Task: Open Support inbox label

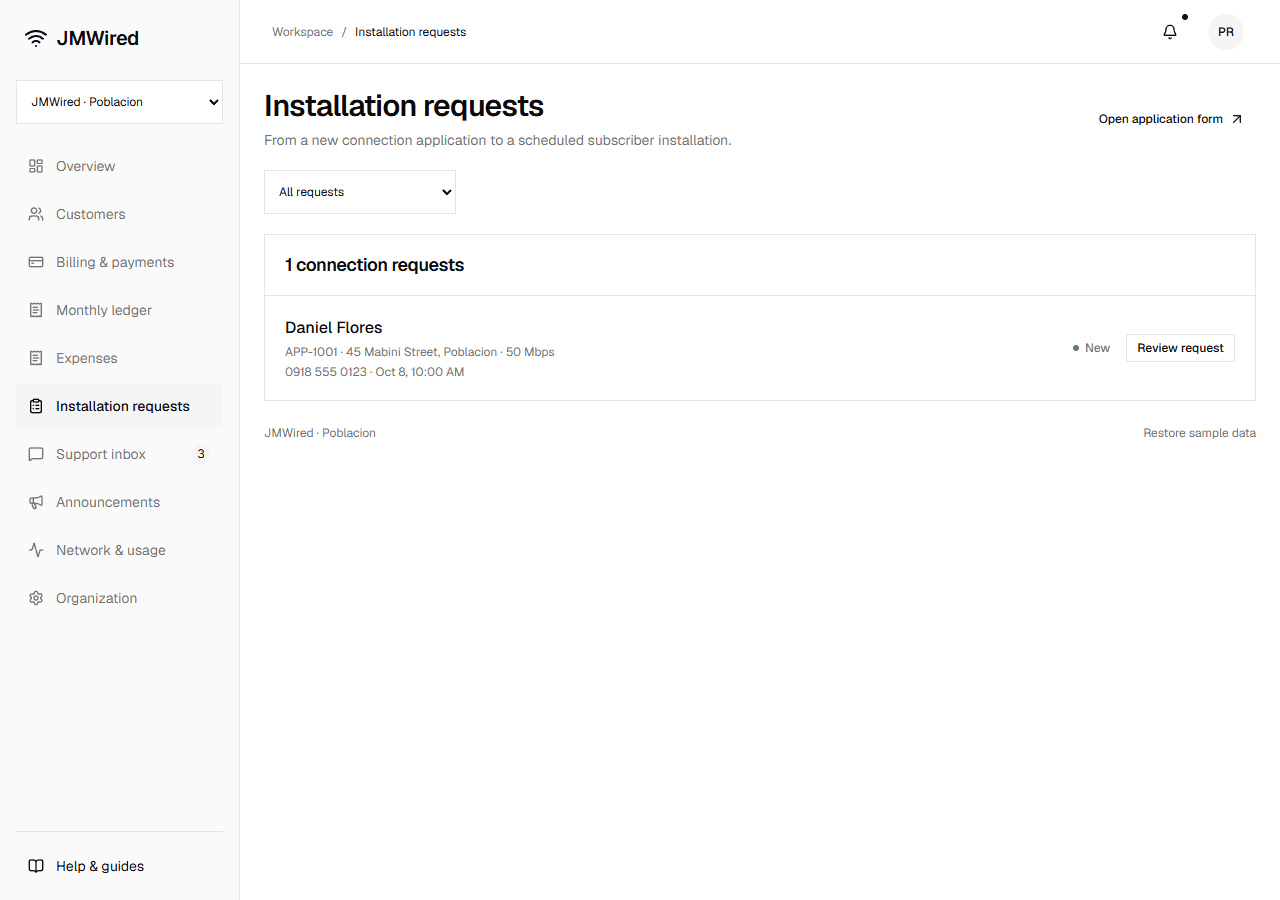Action: pos(101,454)
